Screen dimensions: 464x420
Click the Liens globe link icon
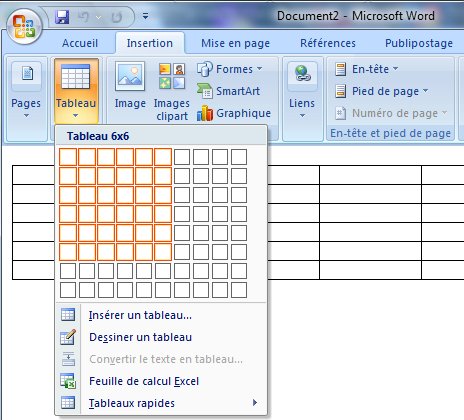(302, 74)
